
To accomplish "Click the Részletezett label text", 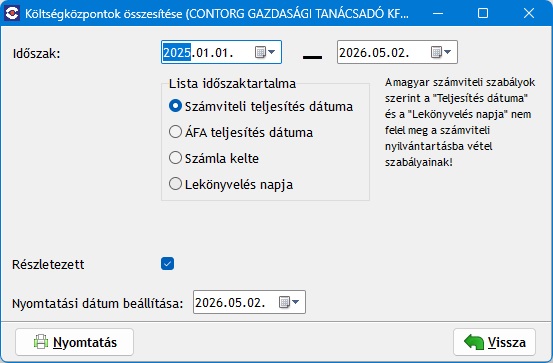I will pyautogui.click(x=48, y=264).
